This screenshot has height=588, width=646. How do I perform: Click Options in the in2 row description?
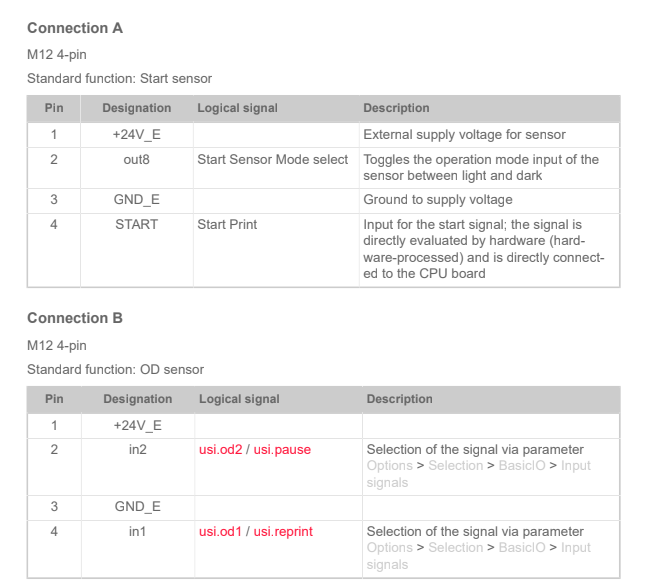point(389,466)
